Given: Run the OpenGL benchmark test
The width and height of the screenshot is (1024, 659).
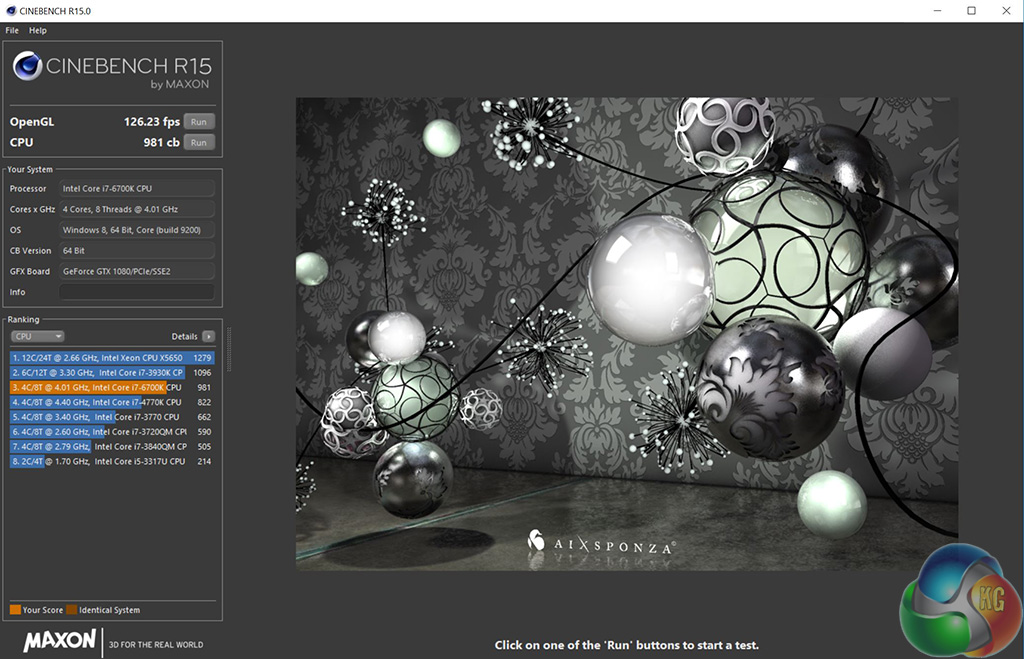Looking at the screenshot, I should (198, 122).
